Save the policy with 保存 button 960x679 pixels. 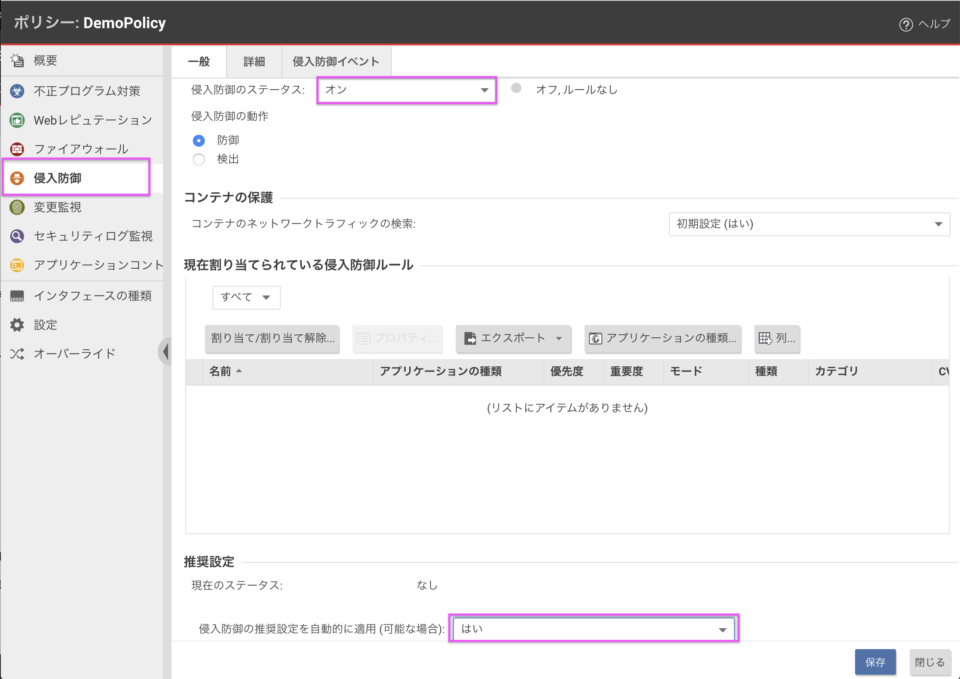[875, 662]
